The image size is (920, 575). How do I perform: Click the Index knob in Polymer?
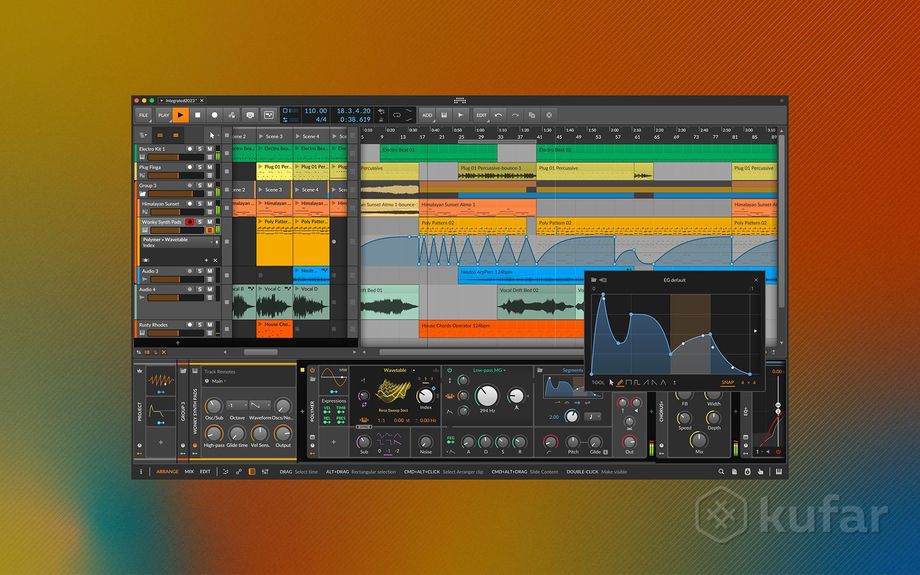[x=425, y=396]
